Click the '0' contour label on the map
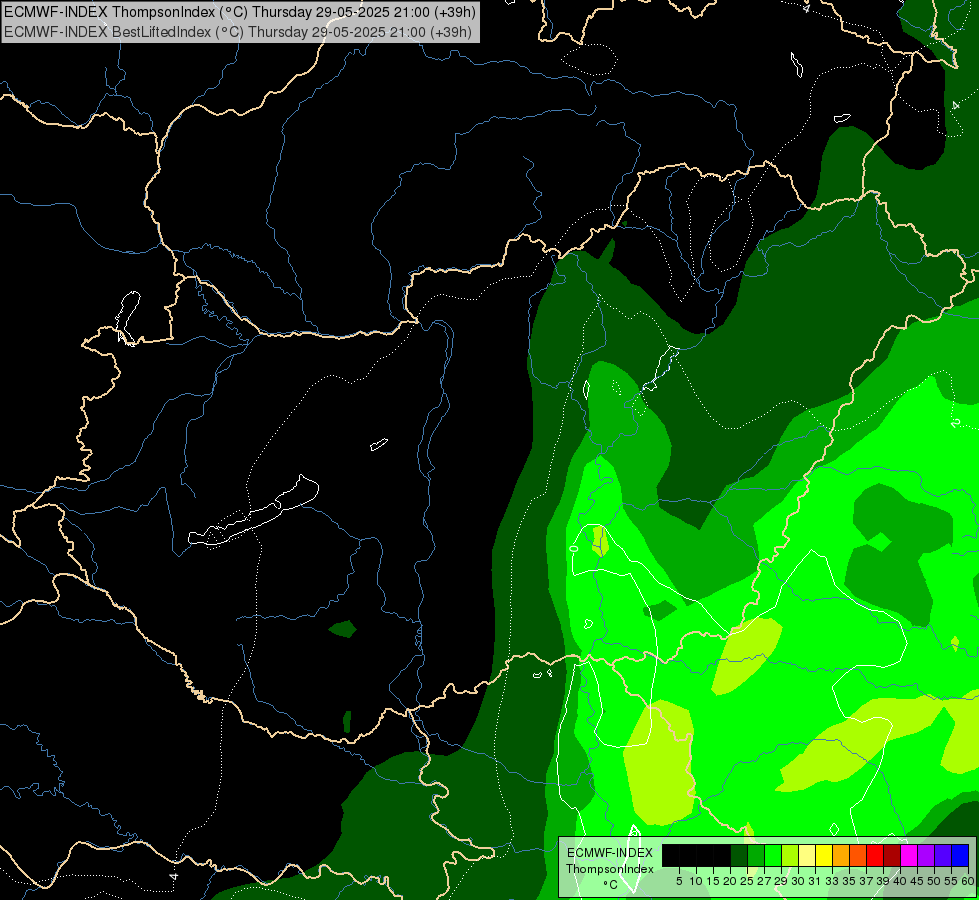The height and width of the screenshot is (900, 979). [574, 548]
